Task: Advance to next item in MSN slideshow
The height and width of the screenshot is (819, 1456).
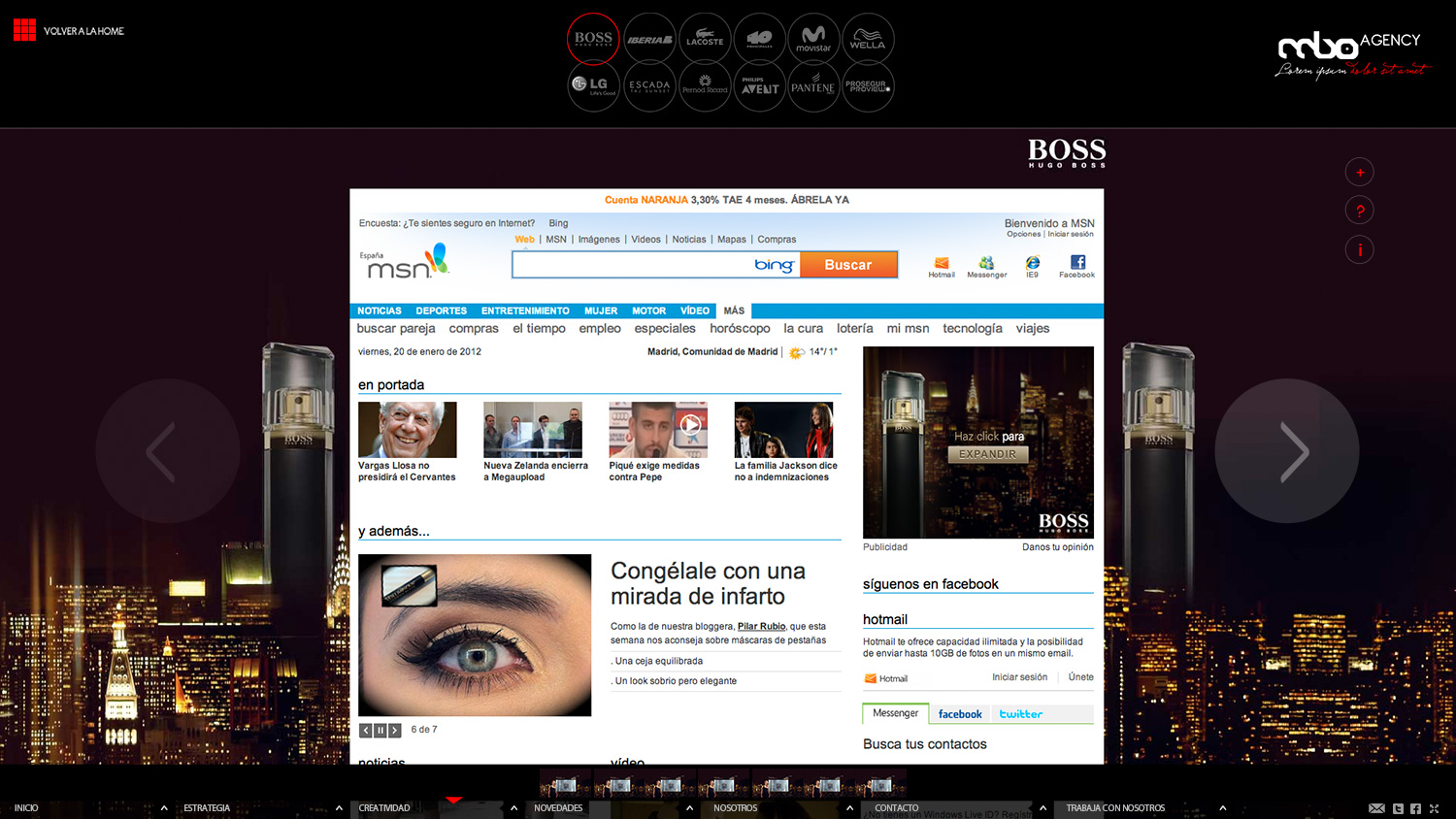Action: (395, 731)
